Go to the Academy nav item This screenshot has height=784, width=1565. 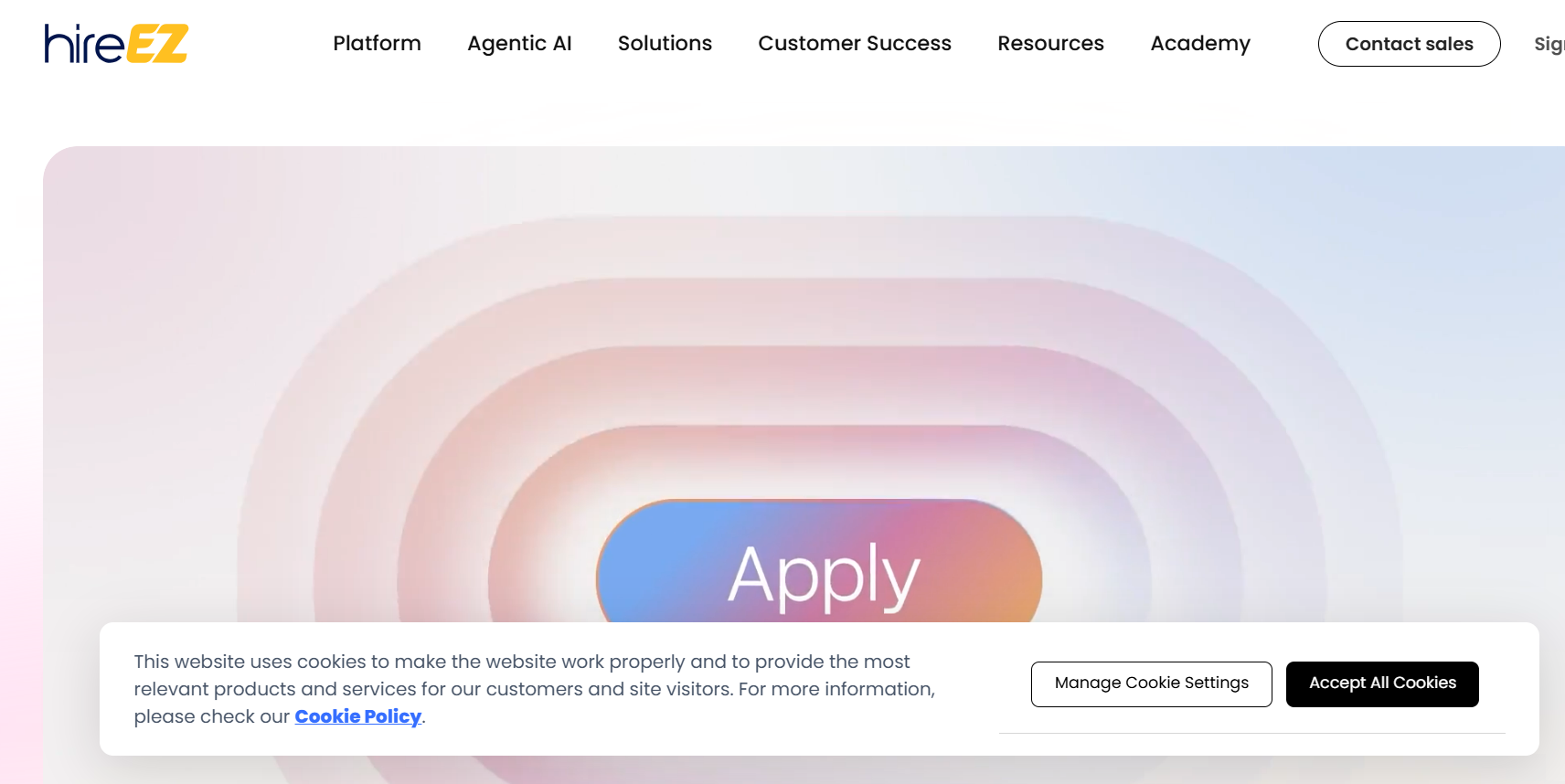[1200, 44]
